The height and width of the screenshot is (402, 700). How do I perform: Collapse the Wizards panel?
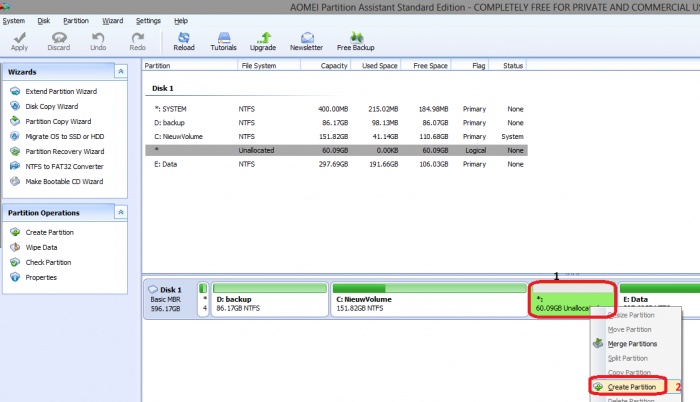[x=121, y=71]
